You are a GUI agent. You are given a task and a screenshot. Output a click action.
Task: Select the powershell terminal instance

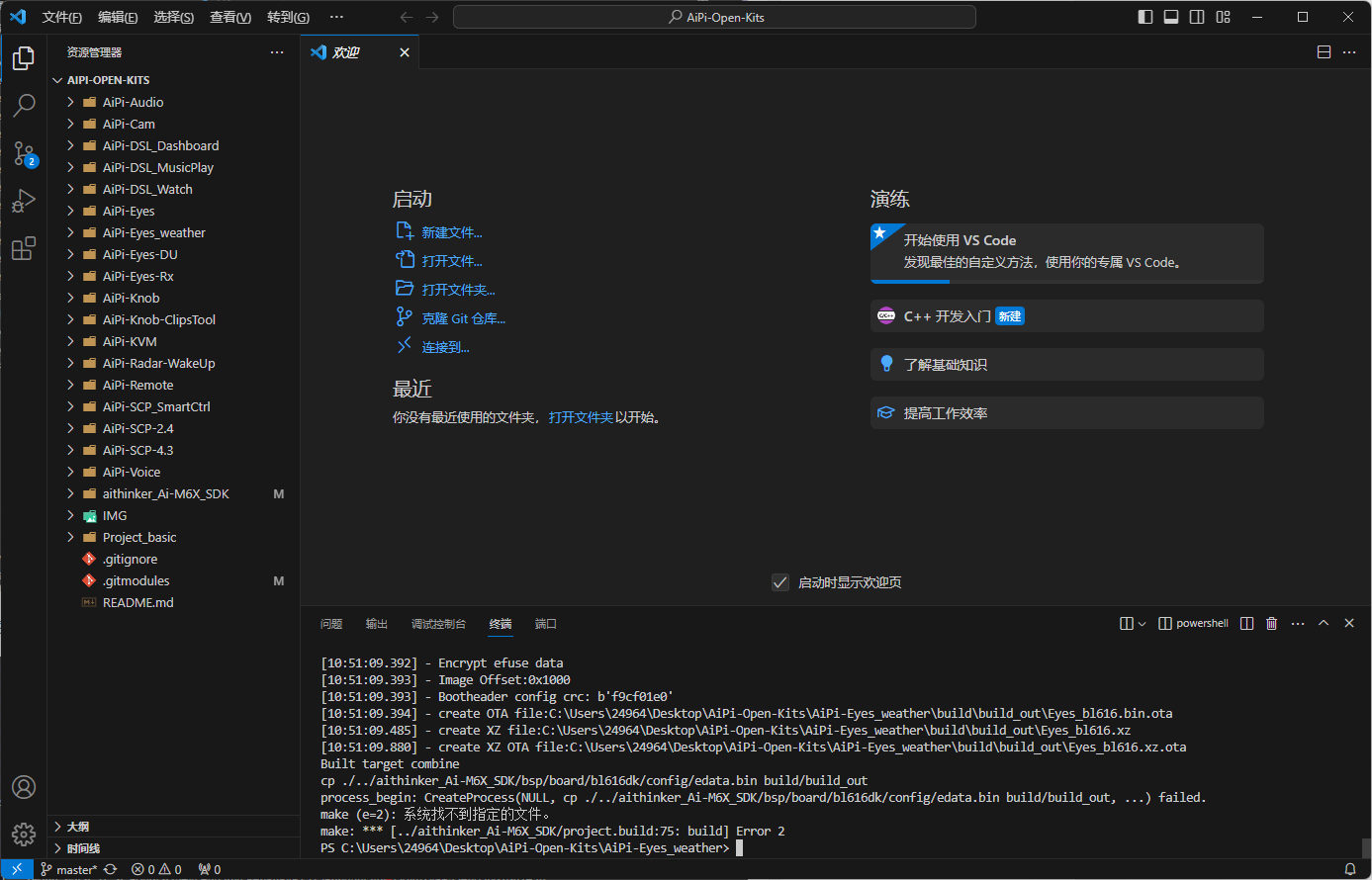1194,623
